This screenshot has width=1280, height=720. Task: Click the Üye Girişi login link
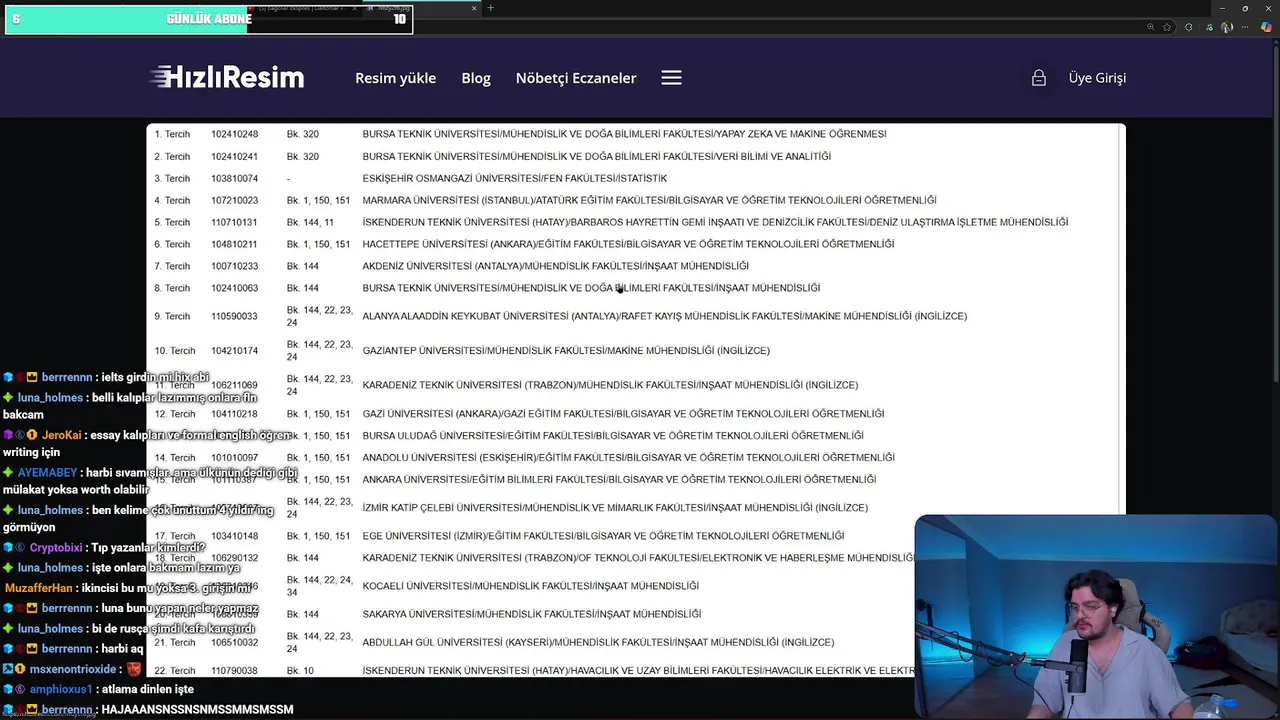coord(1097,78)
